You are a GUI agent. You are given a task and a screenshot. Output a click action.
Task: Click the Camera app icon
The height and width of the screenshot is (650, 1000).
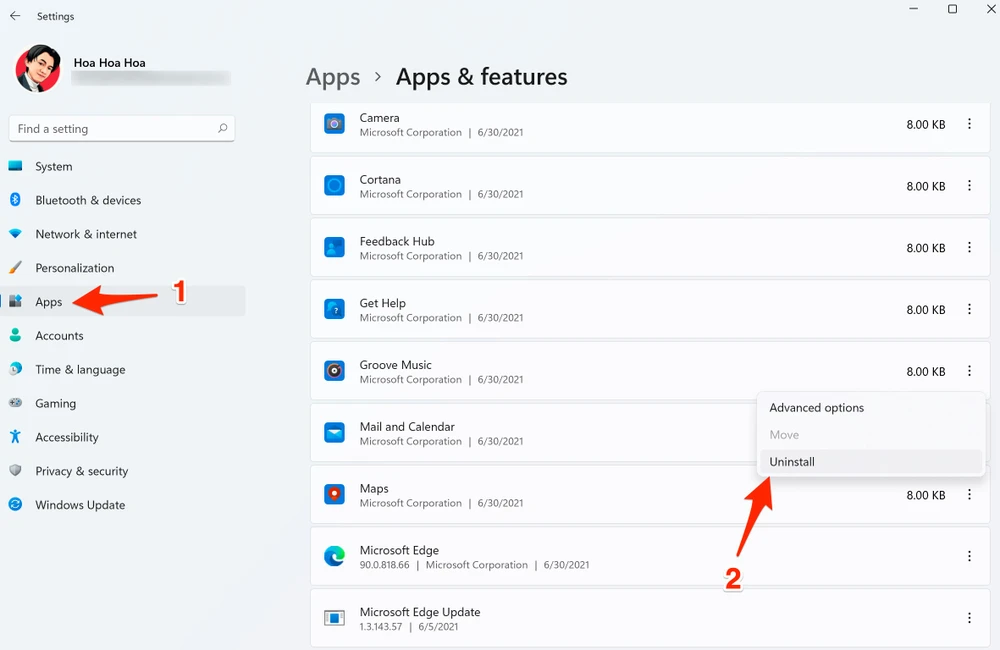(335, 124)
